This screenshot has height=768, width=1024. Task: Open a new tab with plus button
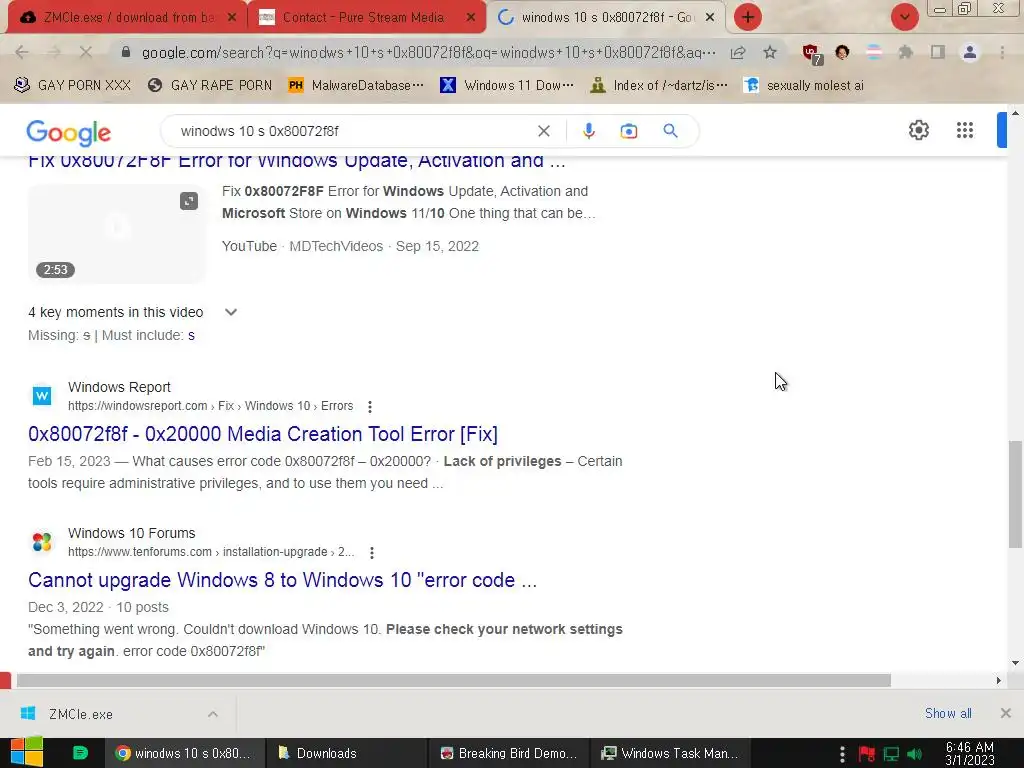point(748,17)
